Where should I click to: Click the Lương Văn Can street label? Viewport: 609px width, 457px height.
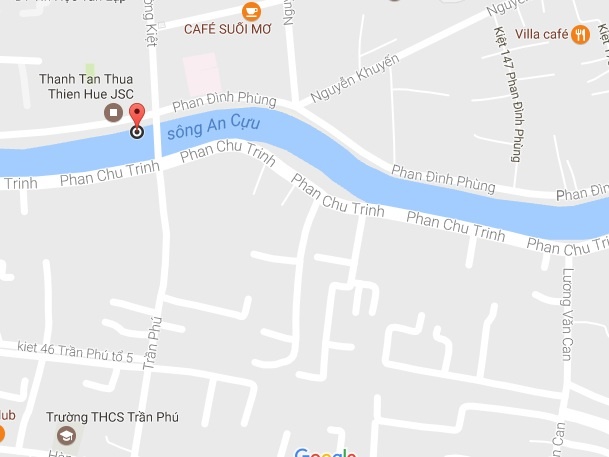(567, 315)
